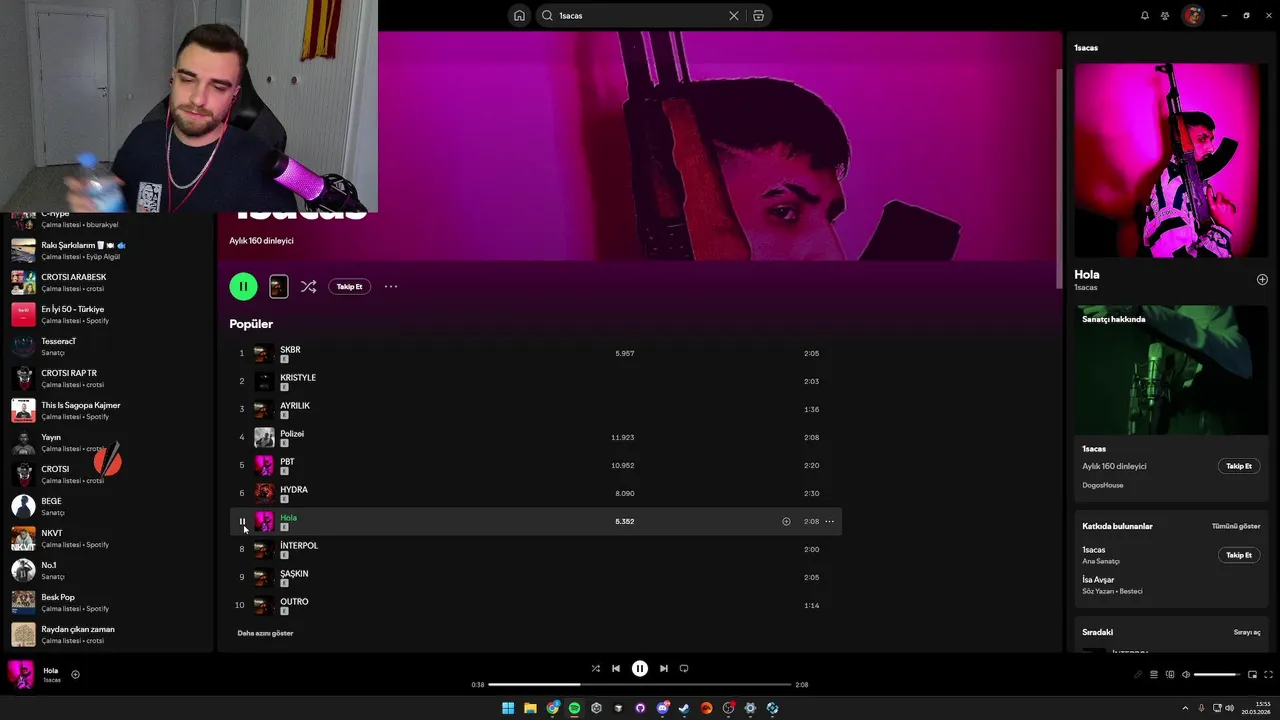The width and height of the screenshot is (1280, 720).
Task: Skip to previous track in player bar
Action: click(616, 668)
